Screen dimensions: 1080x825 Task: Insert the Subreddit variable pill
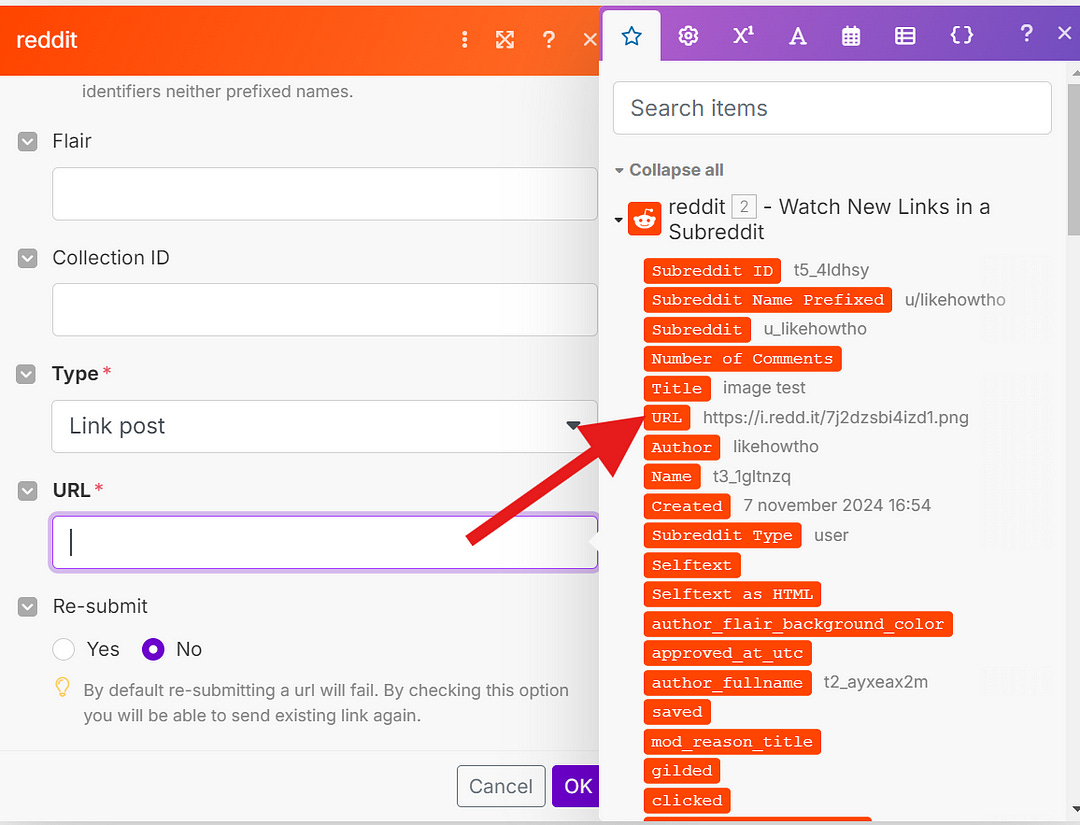pyautogui.click(x=696, y=329)
